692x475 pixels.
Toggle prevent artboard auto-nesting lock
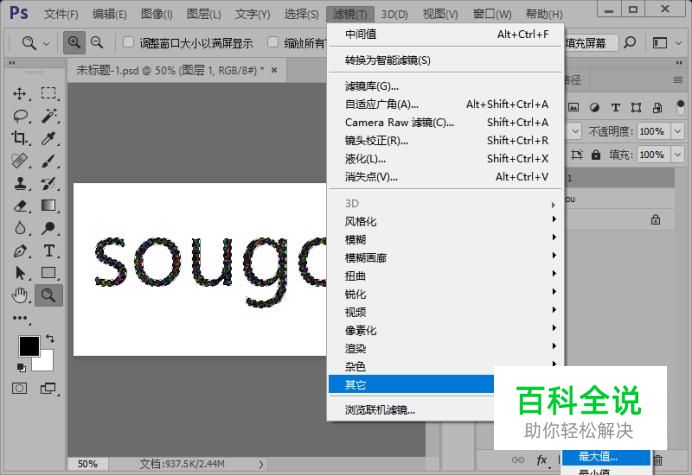point(576,155)
